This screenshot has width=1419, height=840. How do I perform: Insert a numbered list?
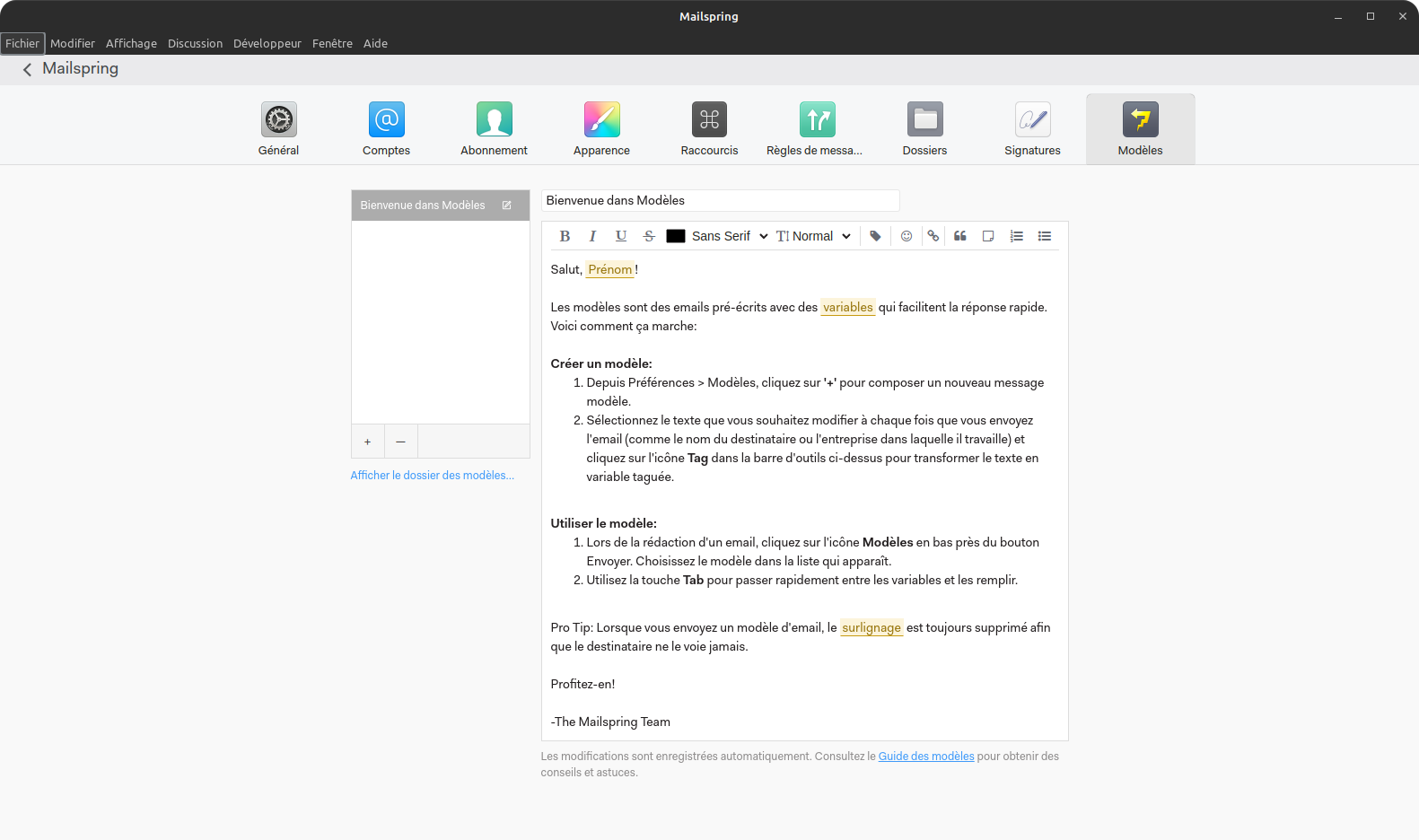(x=1016, y=236)
